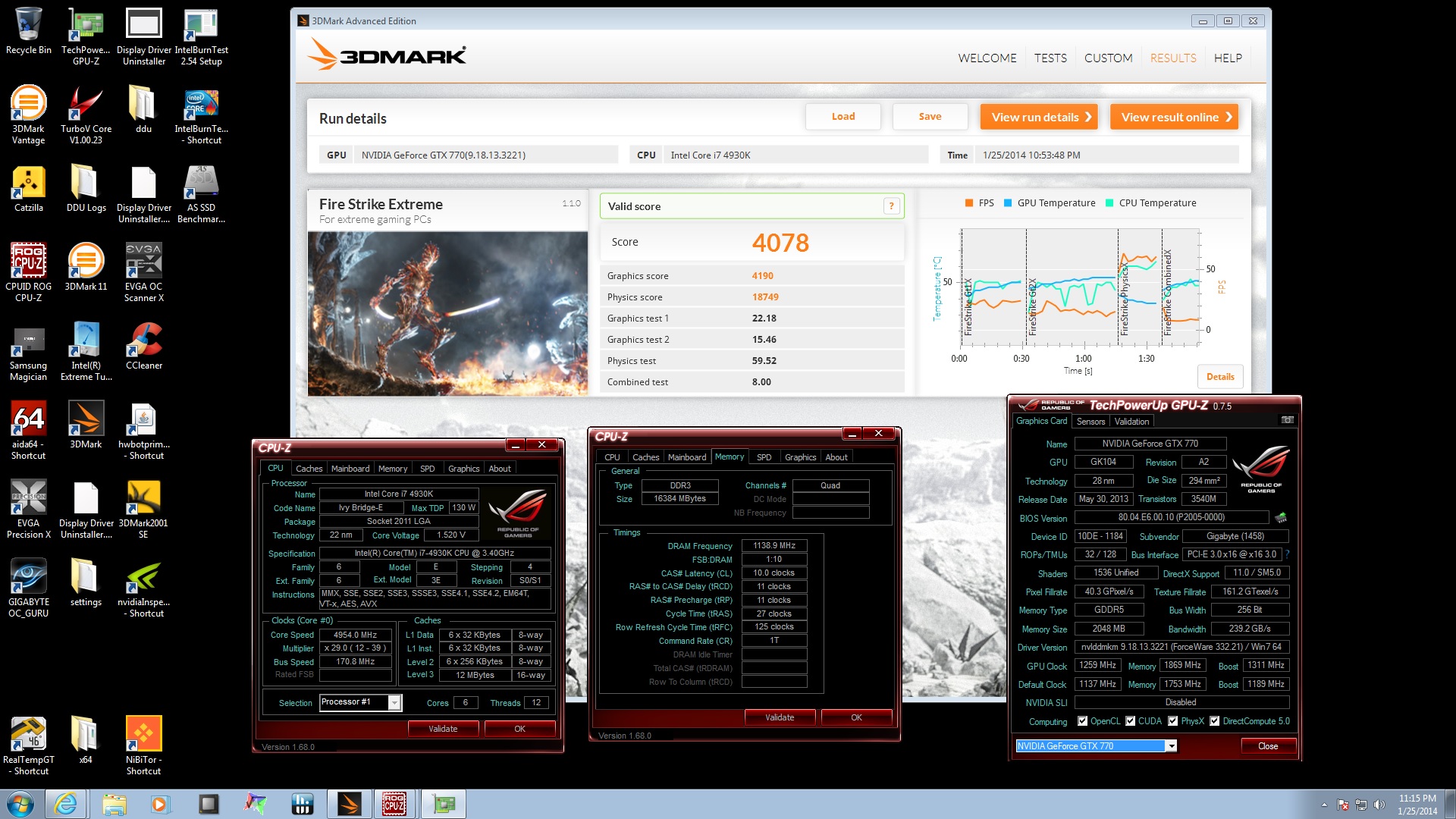This screenshot has height=819, width=1456.
Task: Click the valid score help question mark
Action: tap(892, 206)
